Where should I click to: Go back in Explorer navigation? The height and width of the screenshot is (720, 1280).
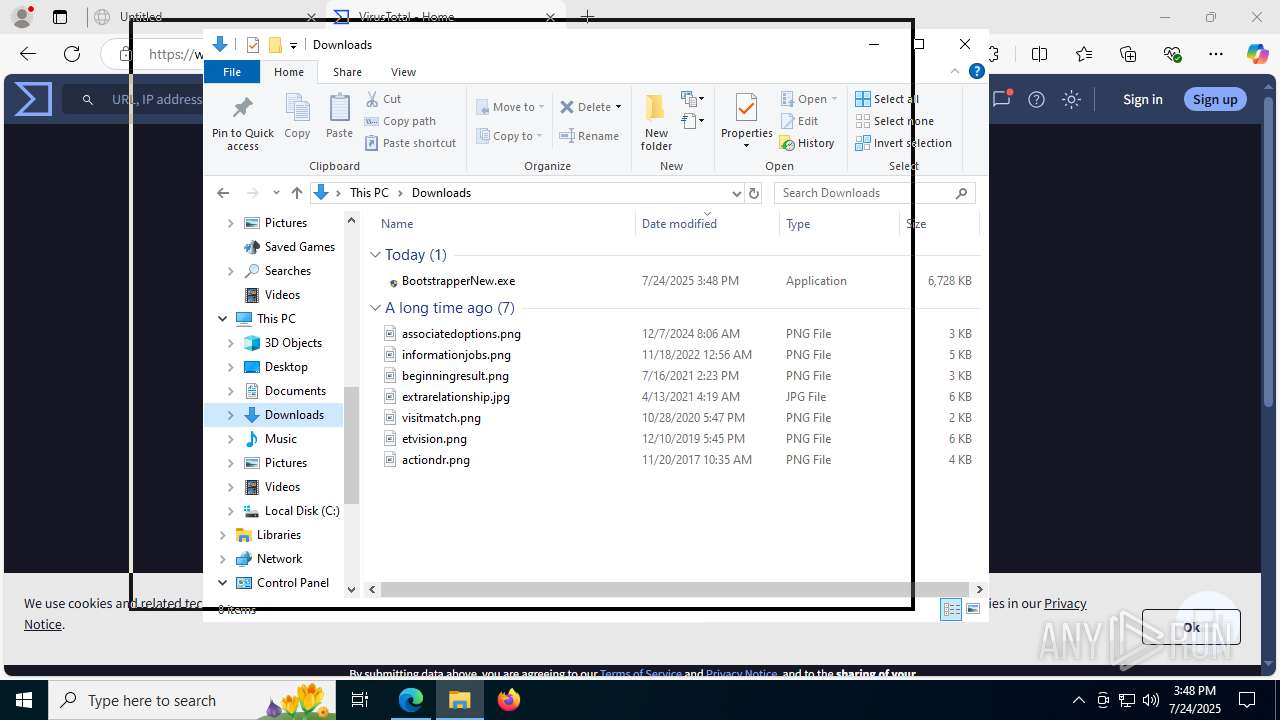223,193
